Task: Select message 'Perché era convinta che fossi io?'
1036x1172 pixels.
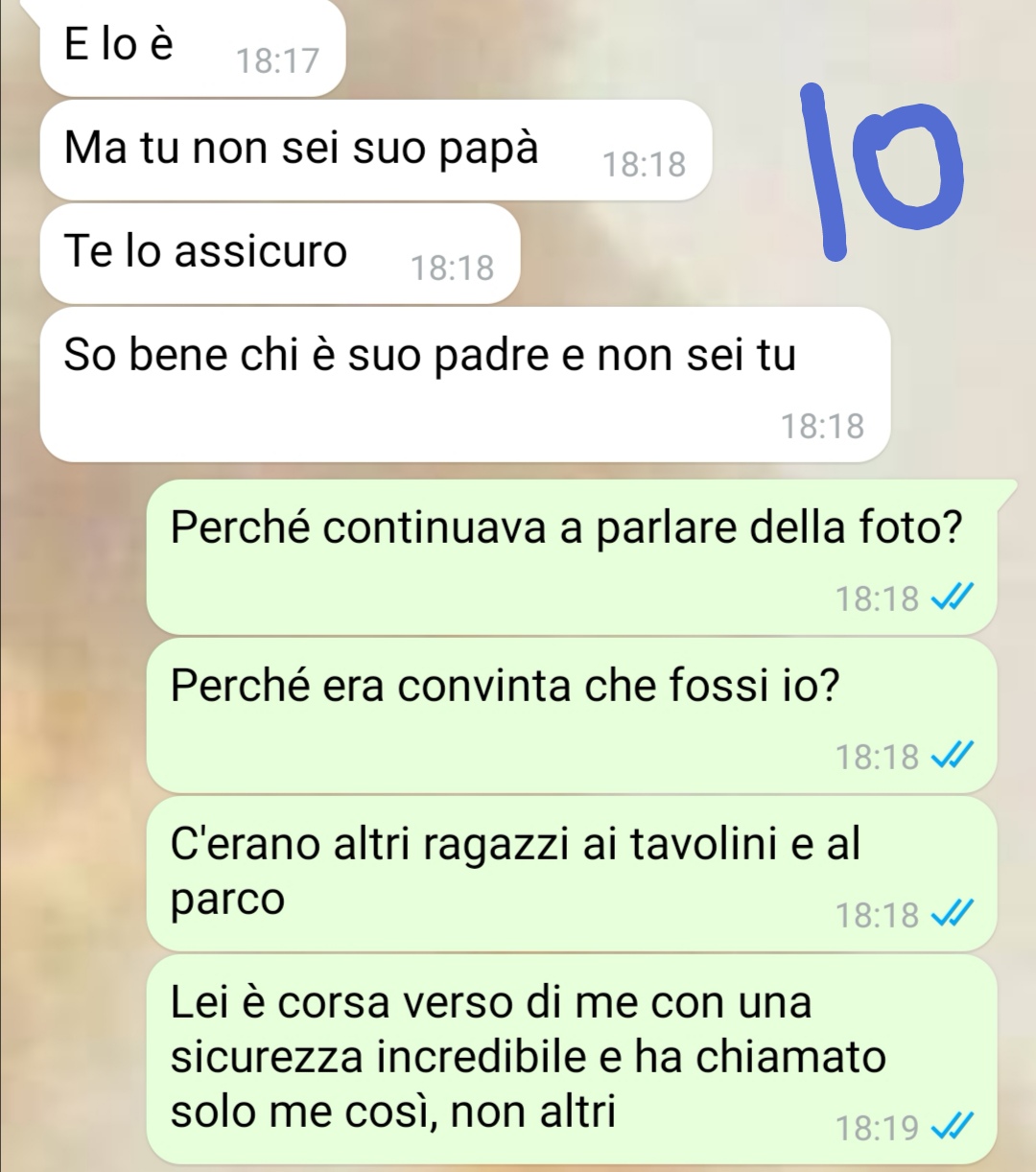Action: (572, 715)
